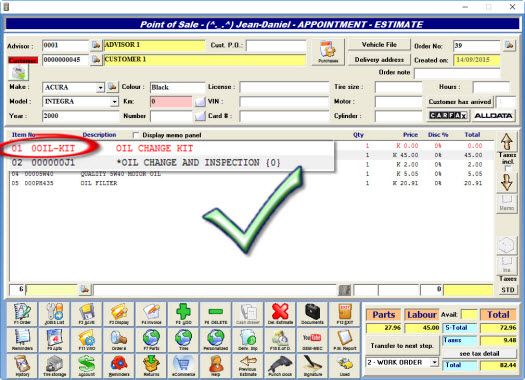Click the Del. Estimate red X
The image size is (525, 380).
[x=280, y=314]
